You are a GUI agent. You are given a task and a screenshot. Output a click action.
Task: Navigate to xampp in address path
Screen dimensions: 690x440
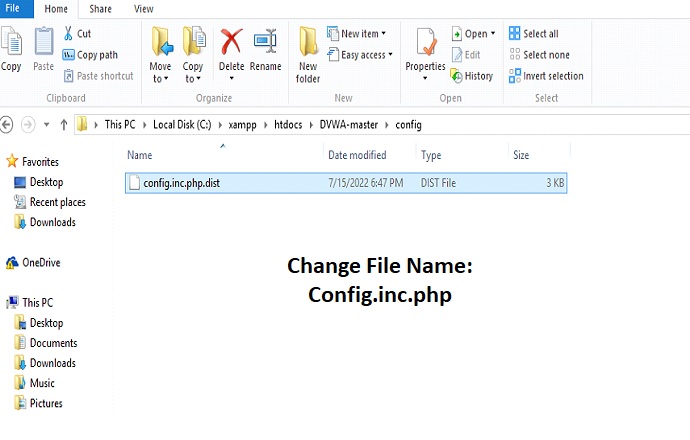tap(242, 125)
